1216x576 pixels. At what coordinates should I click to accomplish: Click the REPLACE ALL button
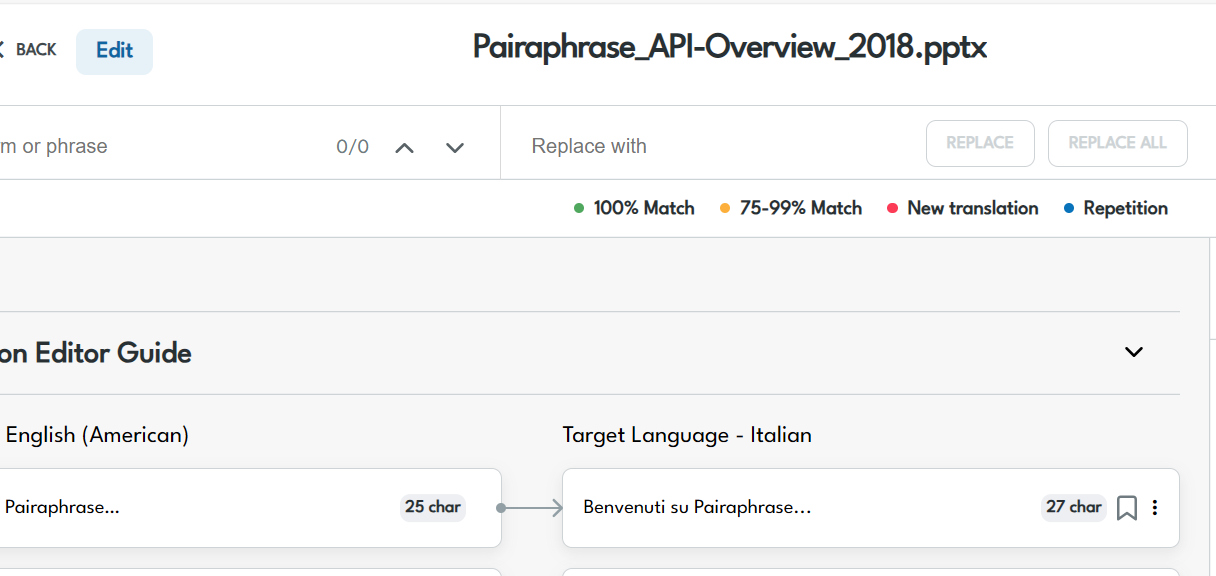point(1117,143)
